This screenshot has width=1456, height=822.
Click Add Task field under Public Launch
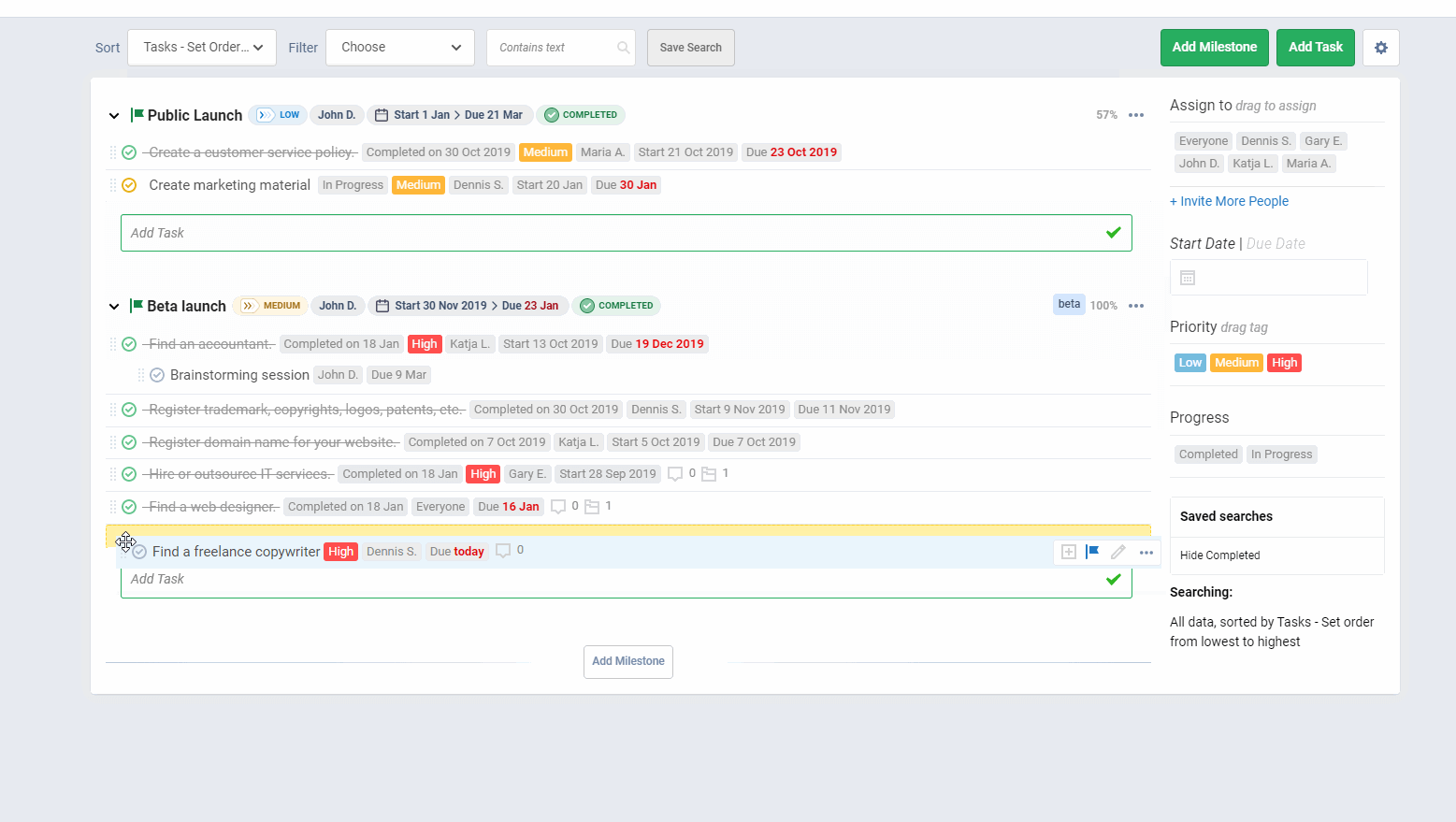click(x=627, y=233)
